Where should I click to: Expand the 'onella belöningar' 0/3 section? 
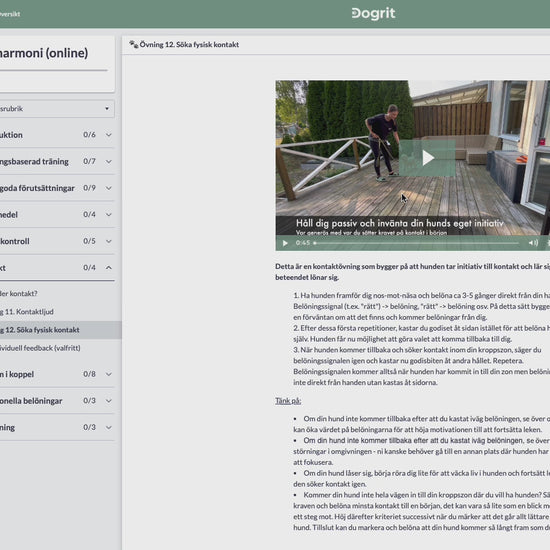56,401
